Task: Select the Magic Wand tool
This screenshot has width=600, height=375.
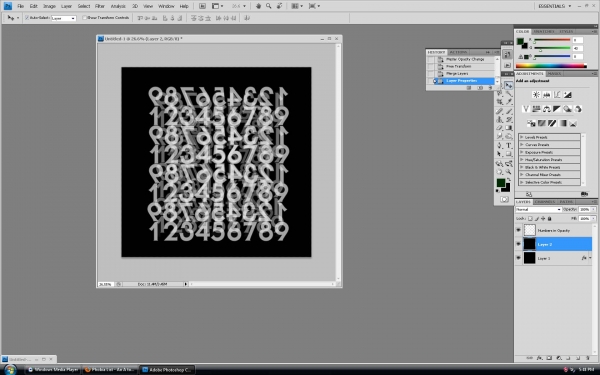Action: 509,93
